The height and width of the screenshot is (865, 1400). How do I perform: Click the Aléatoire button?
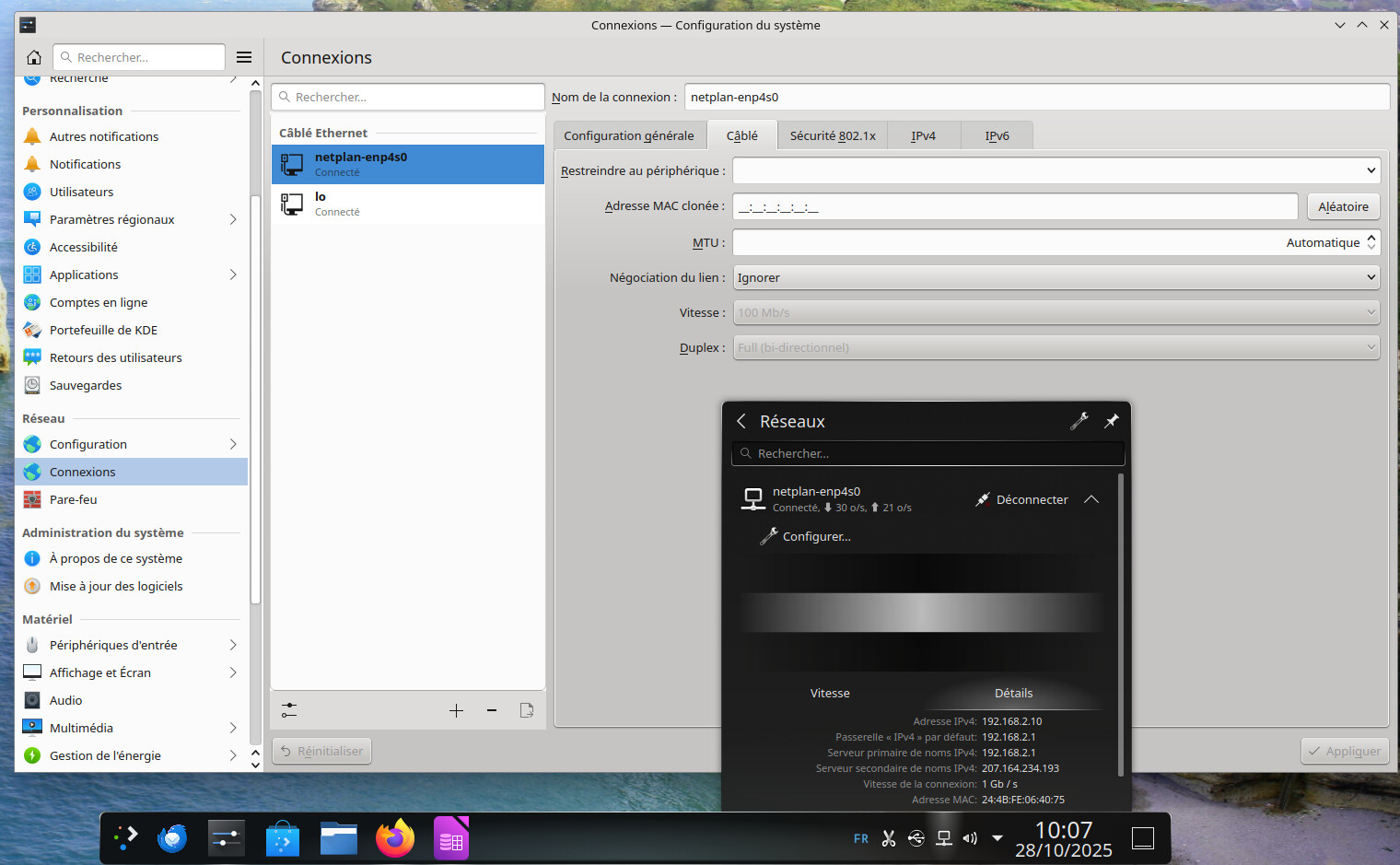point(1343,206)
